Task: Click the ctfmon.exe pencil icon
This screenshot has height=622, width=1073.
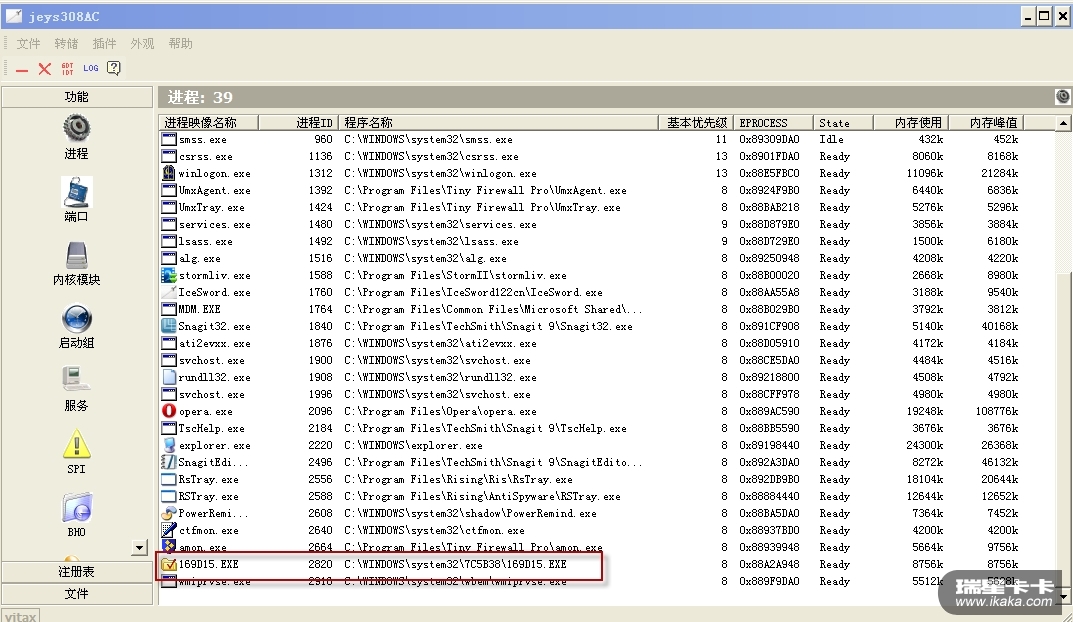Action: [x=169, y=530]
